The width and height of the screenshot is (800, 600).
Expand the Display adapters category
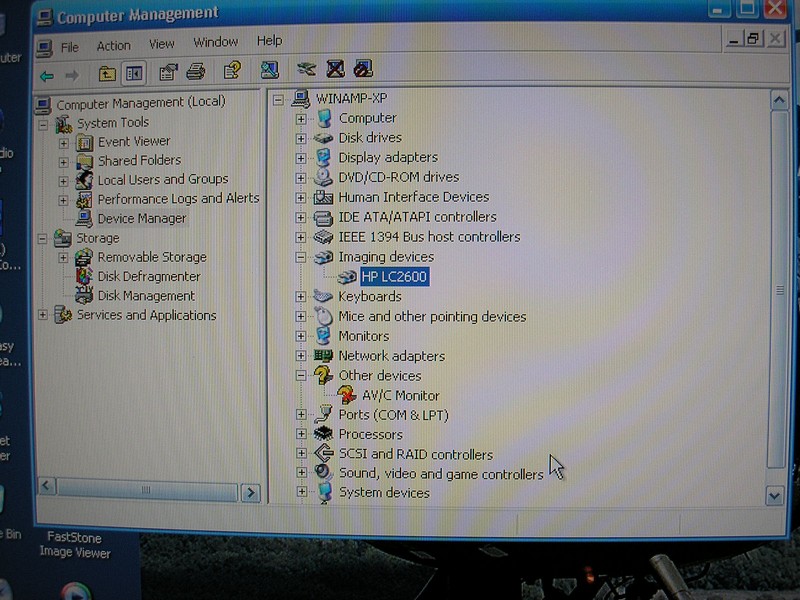[x=301, y=158]
